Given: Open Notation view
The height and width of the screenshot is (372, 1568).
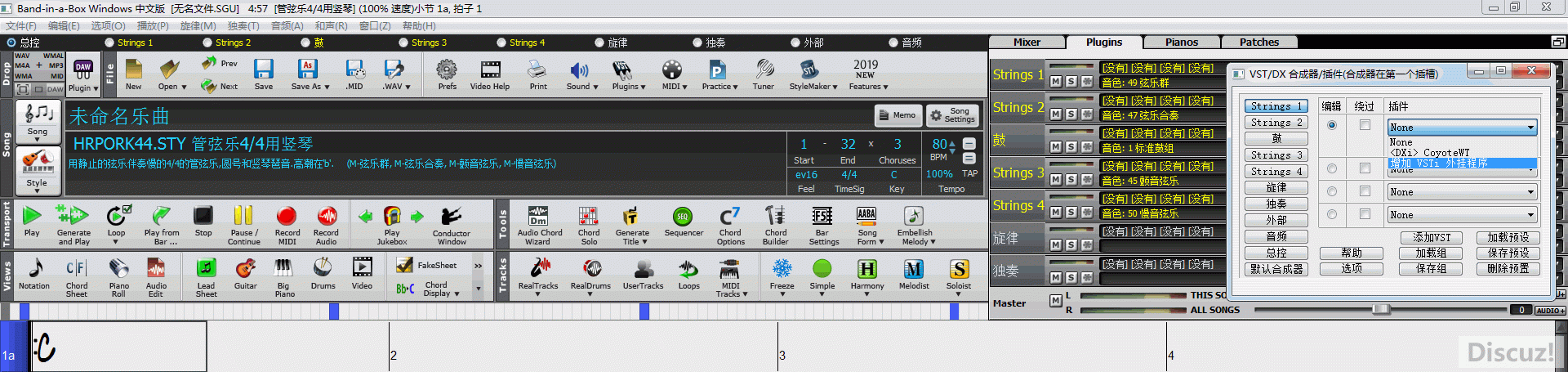Looking at the screenshot, I should tap(34, 273).
